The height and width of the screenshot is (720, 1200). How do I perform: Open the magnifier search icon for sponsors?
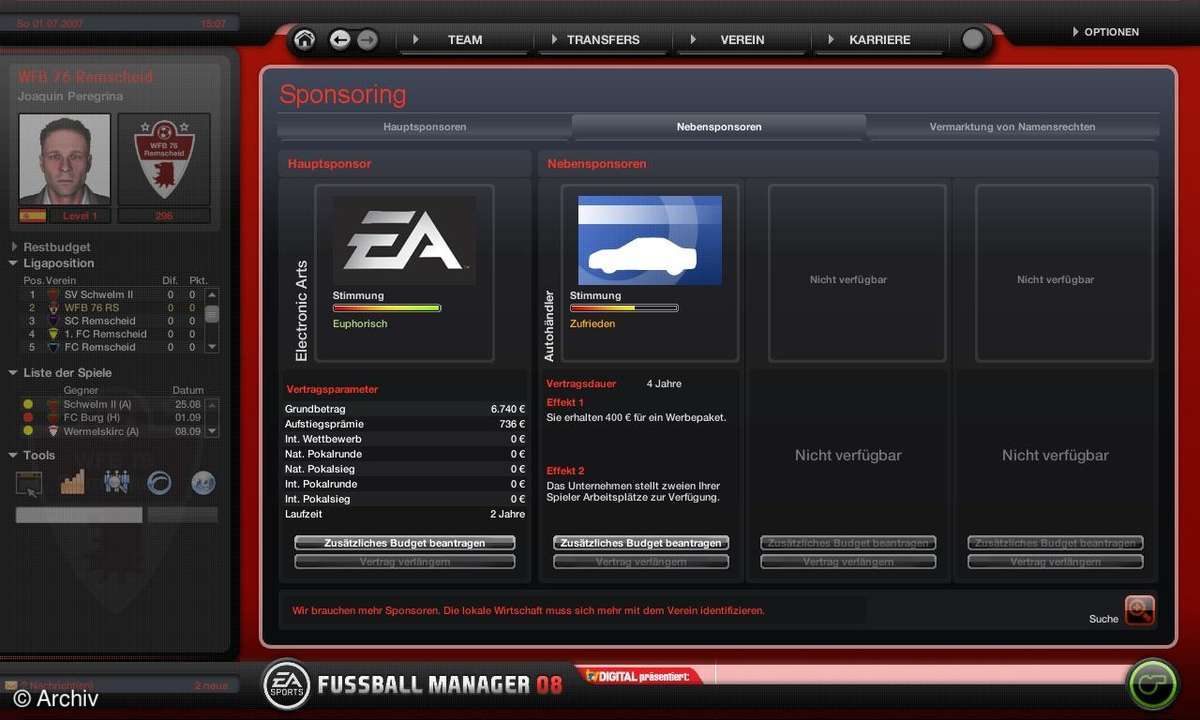(x=1139, y=610)
